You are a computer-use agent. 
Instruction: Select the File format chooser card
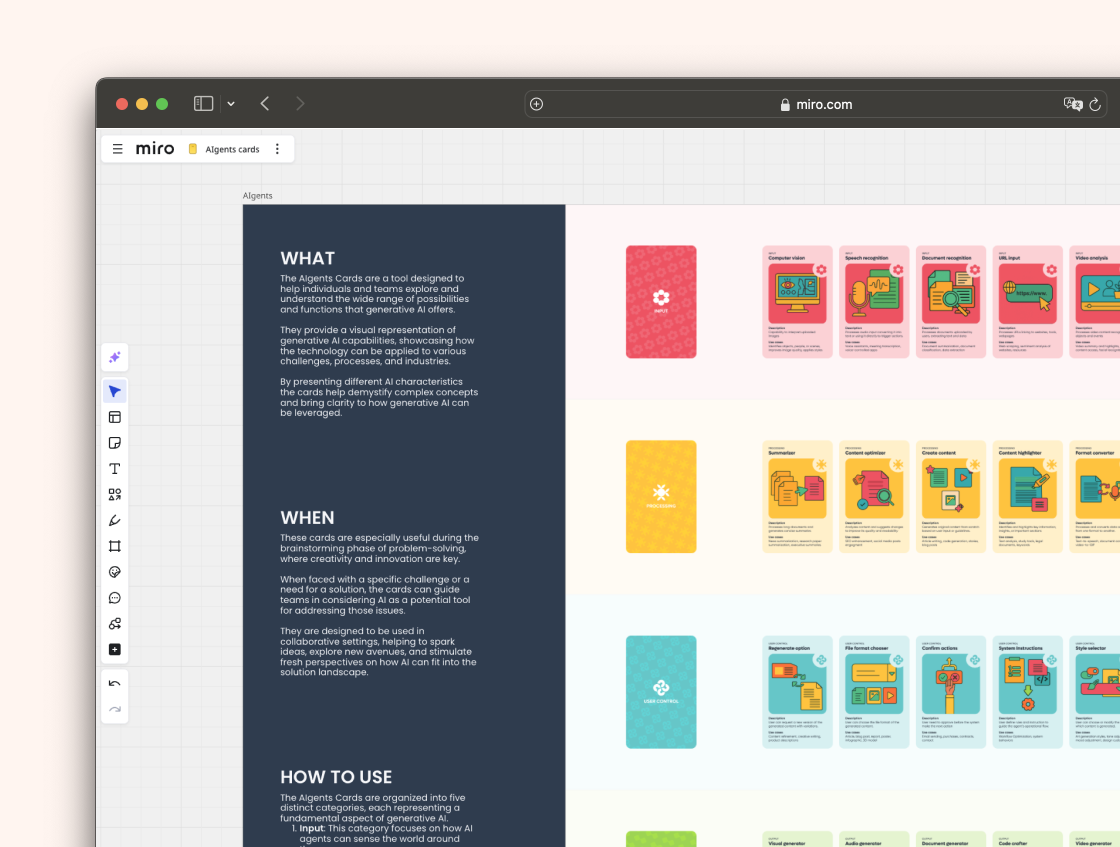tap(874, 692)
